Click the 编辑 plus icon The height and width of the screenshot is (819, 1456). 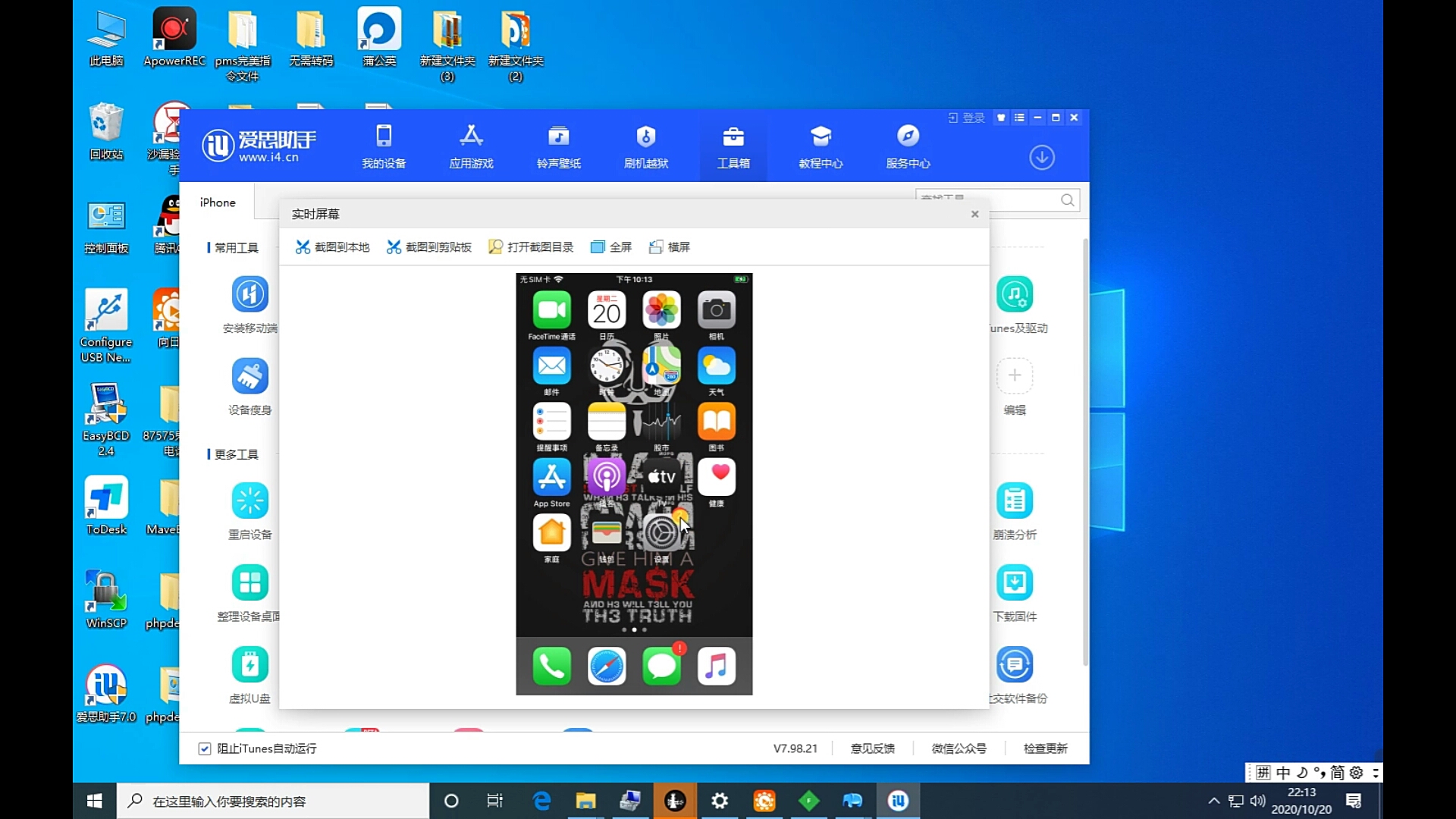(1015, 375)
